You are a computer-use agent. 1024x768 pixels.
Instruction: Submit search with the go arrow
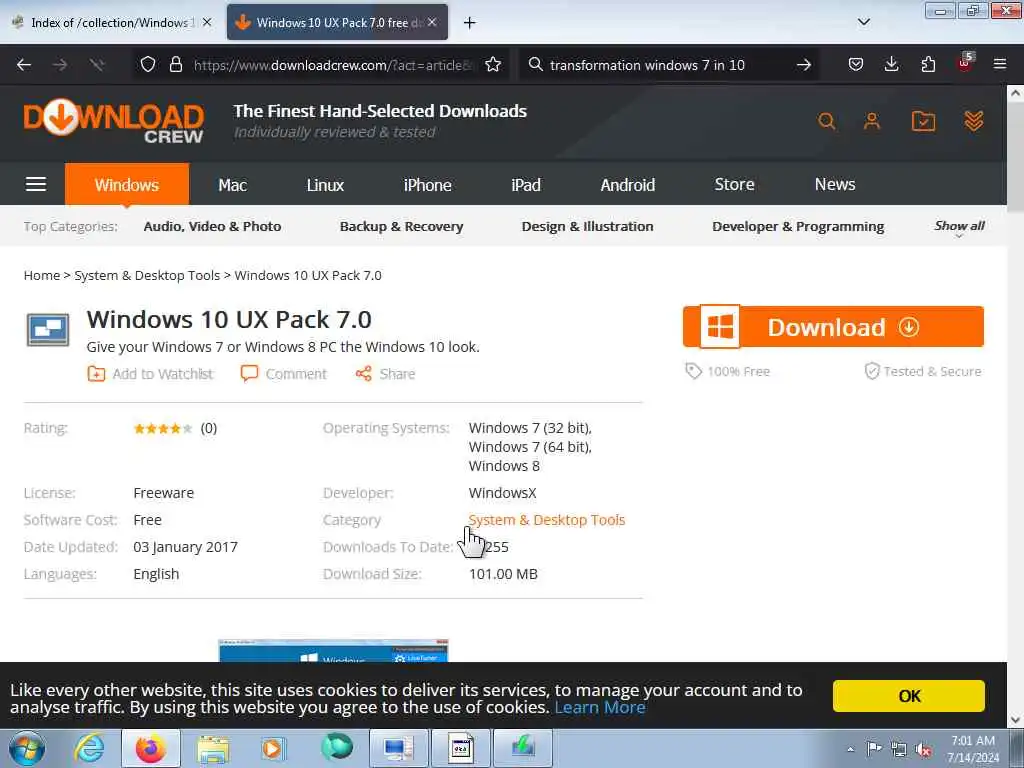(804, 65)
